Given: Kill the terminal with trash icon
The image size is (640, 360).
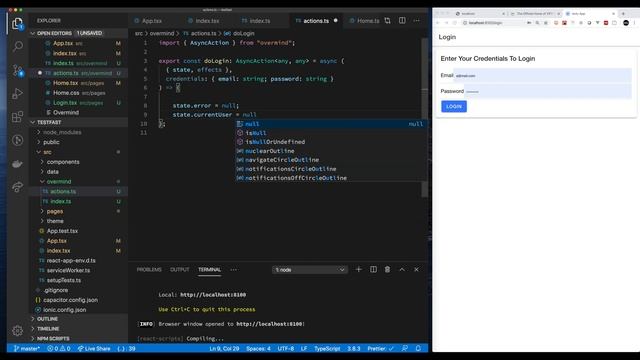Looking at the screenshot, I should [x=387, y=269].
